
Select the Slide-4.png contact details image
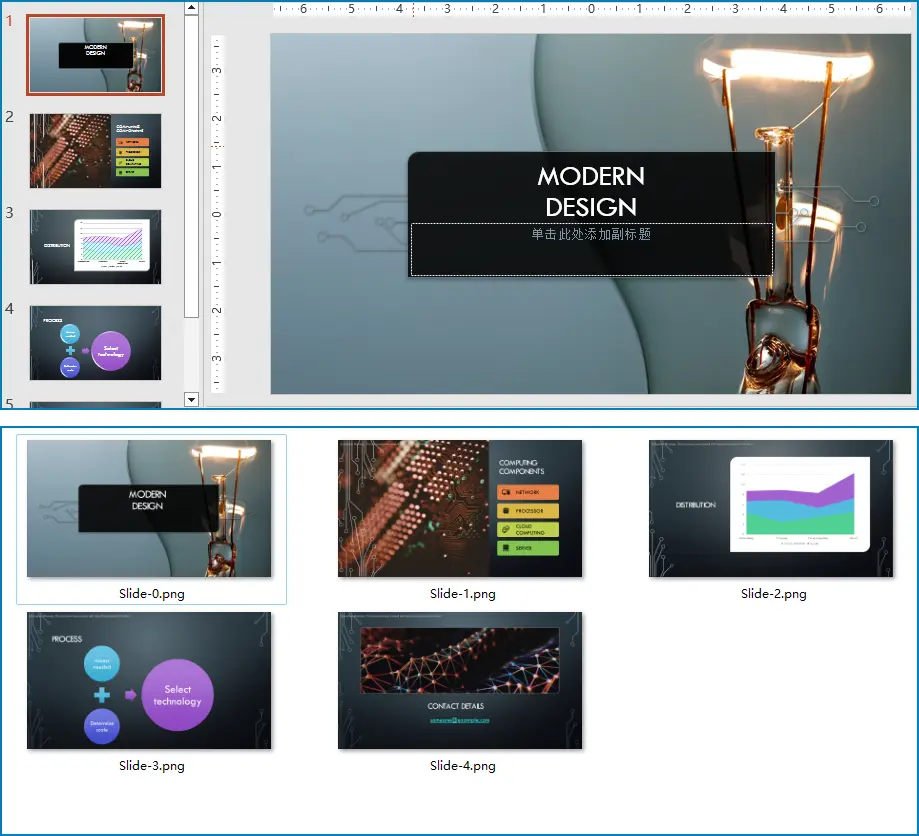(x=460, y=681)
